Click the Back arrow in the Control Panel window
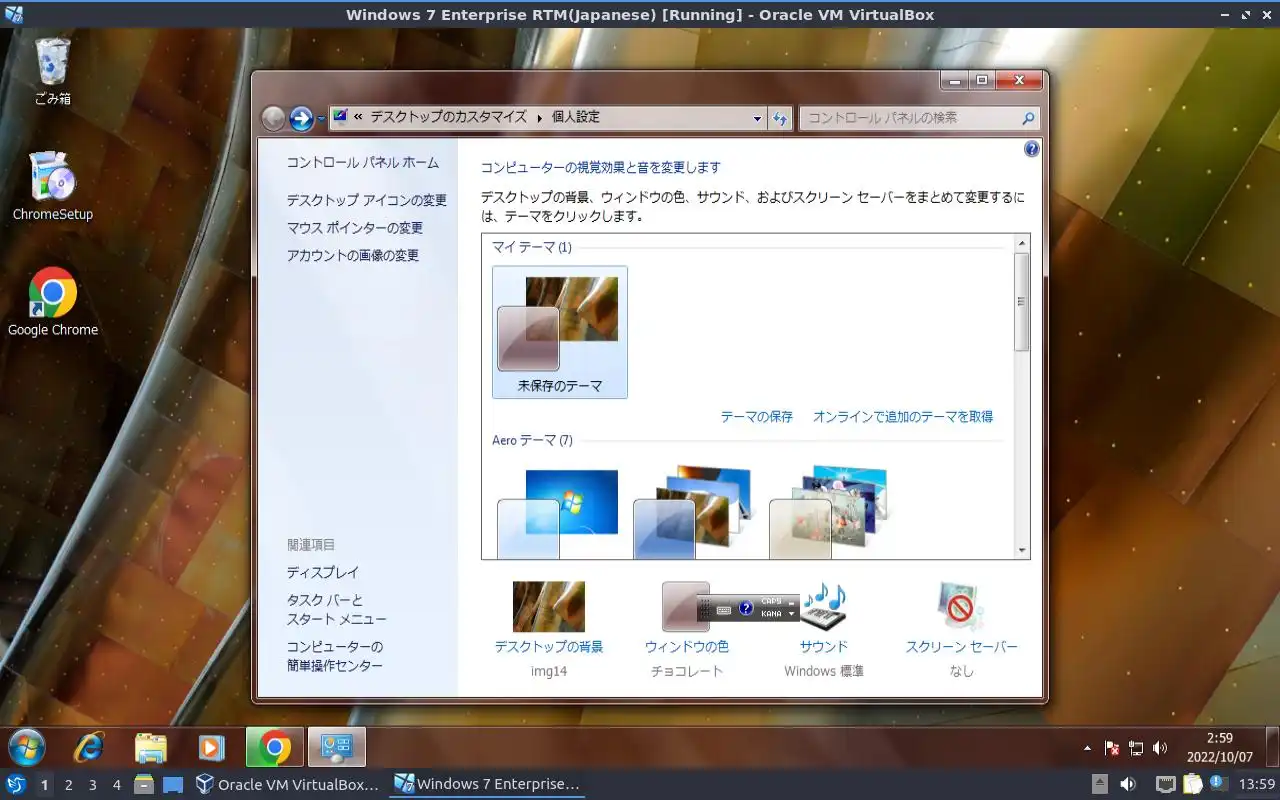The image size is (1280, 800). (x=273, y=118)
